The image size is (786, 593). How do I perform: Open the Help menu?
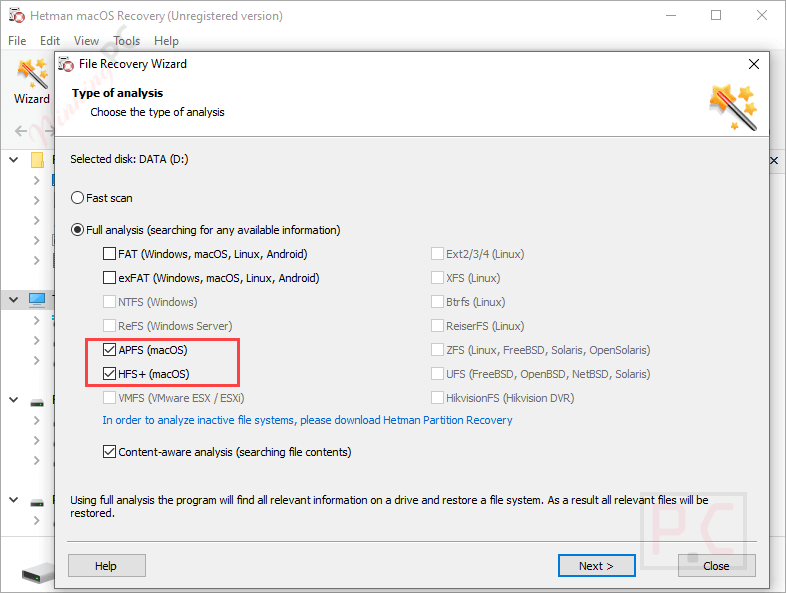point(166,41)
